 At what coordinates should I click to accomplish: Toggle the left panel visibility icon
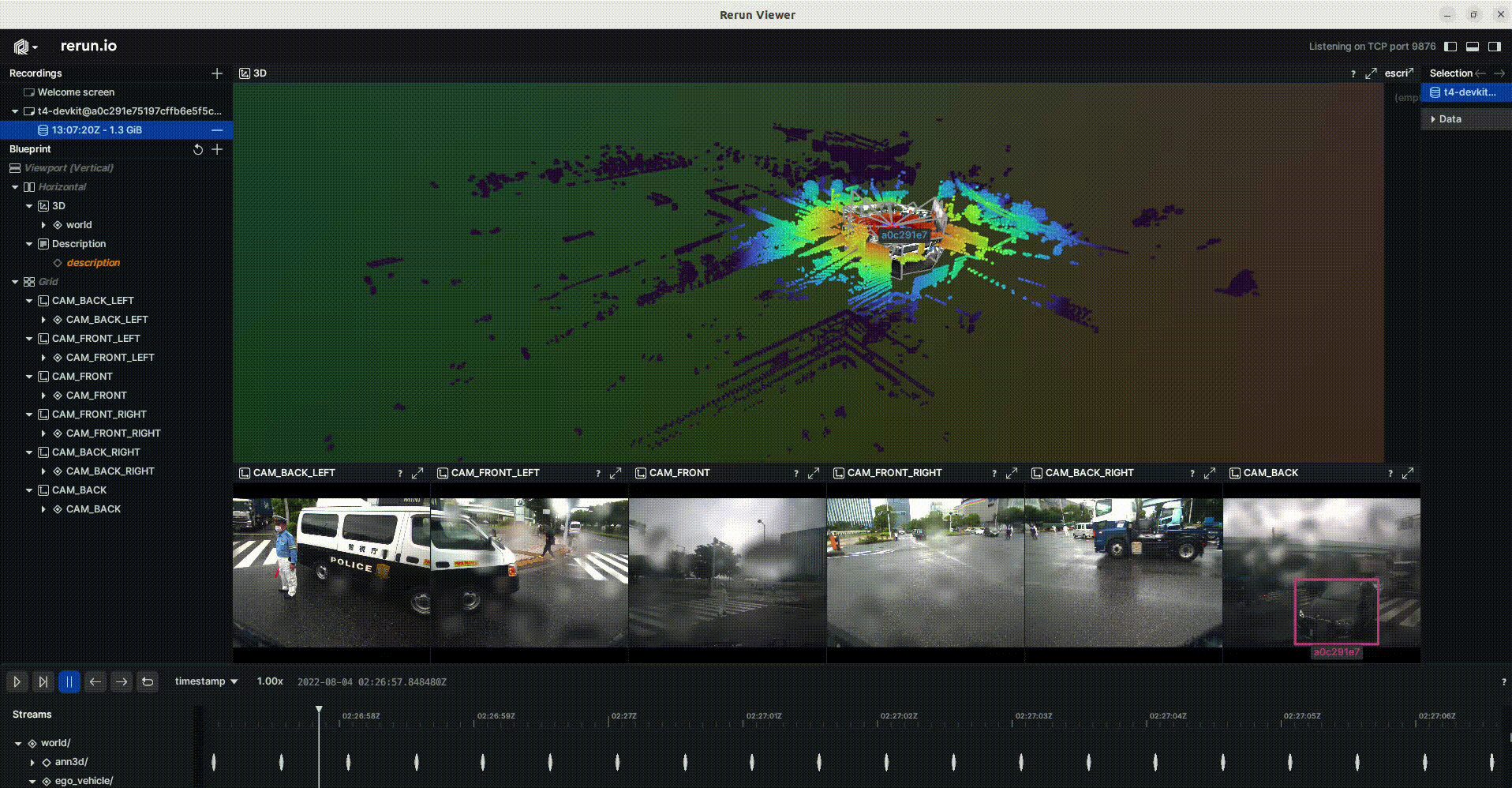[x=1450, y=47]
